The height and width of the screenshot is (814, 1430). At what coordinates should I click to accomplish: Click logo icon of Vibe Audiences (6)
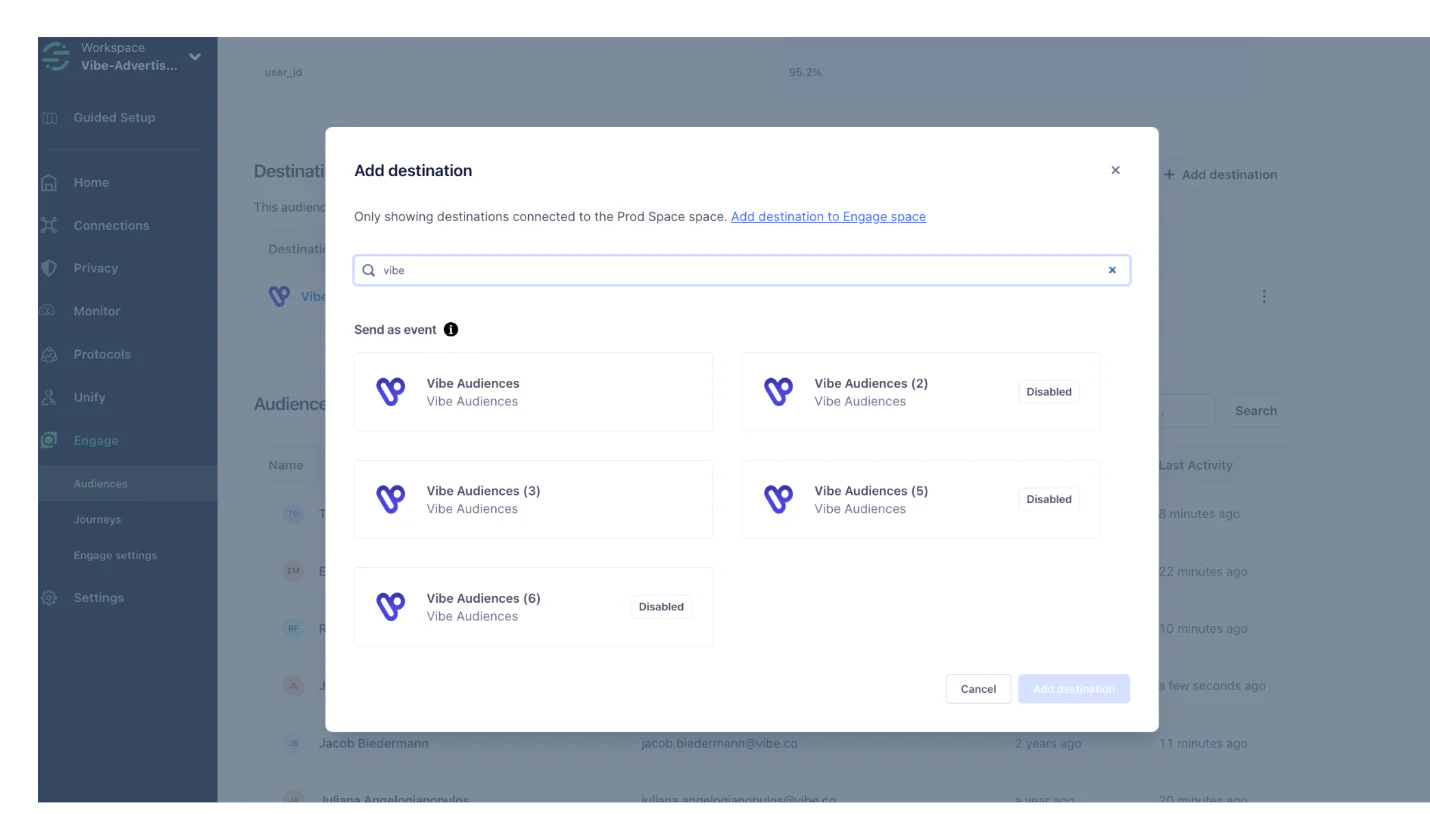tap(390, 607)
